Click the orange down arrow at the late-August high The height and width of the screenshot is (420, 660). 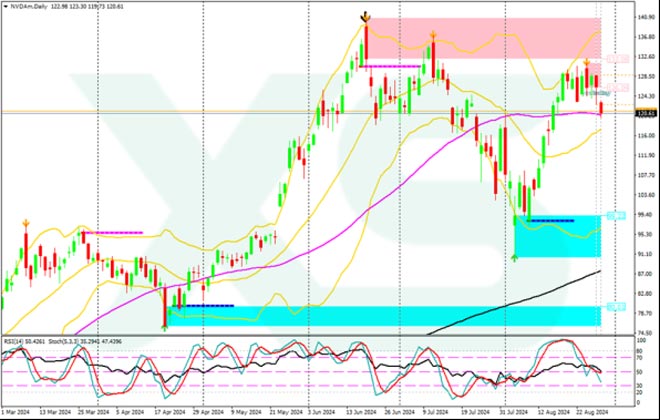tap(586, 62)
